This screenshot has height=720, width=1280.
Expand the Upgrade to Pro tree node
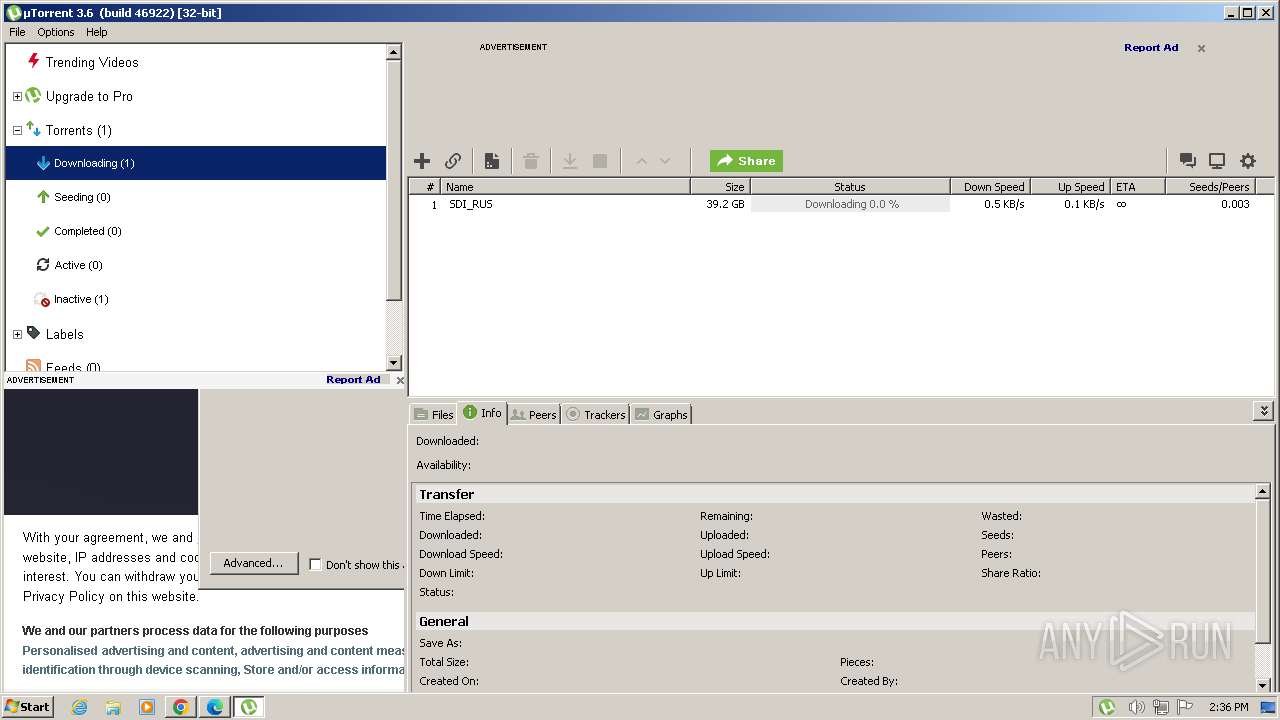(x=17, y=97)
